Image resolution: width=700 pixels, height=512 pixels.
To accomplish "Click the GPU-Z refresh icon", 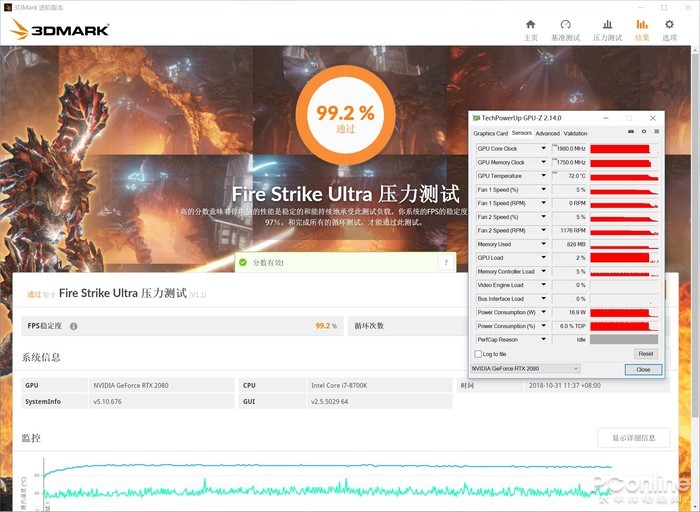I will point(643,132).
